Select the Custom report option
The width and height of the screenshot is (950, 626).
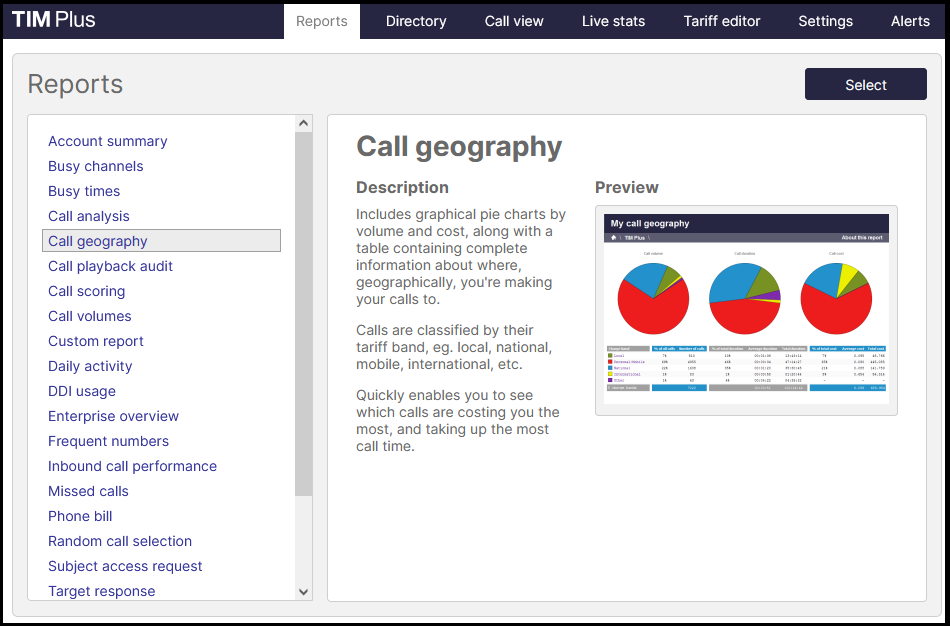click(95, 341)
